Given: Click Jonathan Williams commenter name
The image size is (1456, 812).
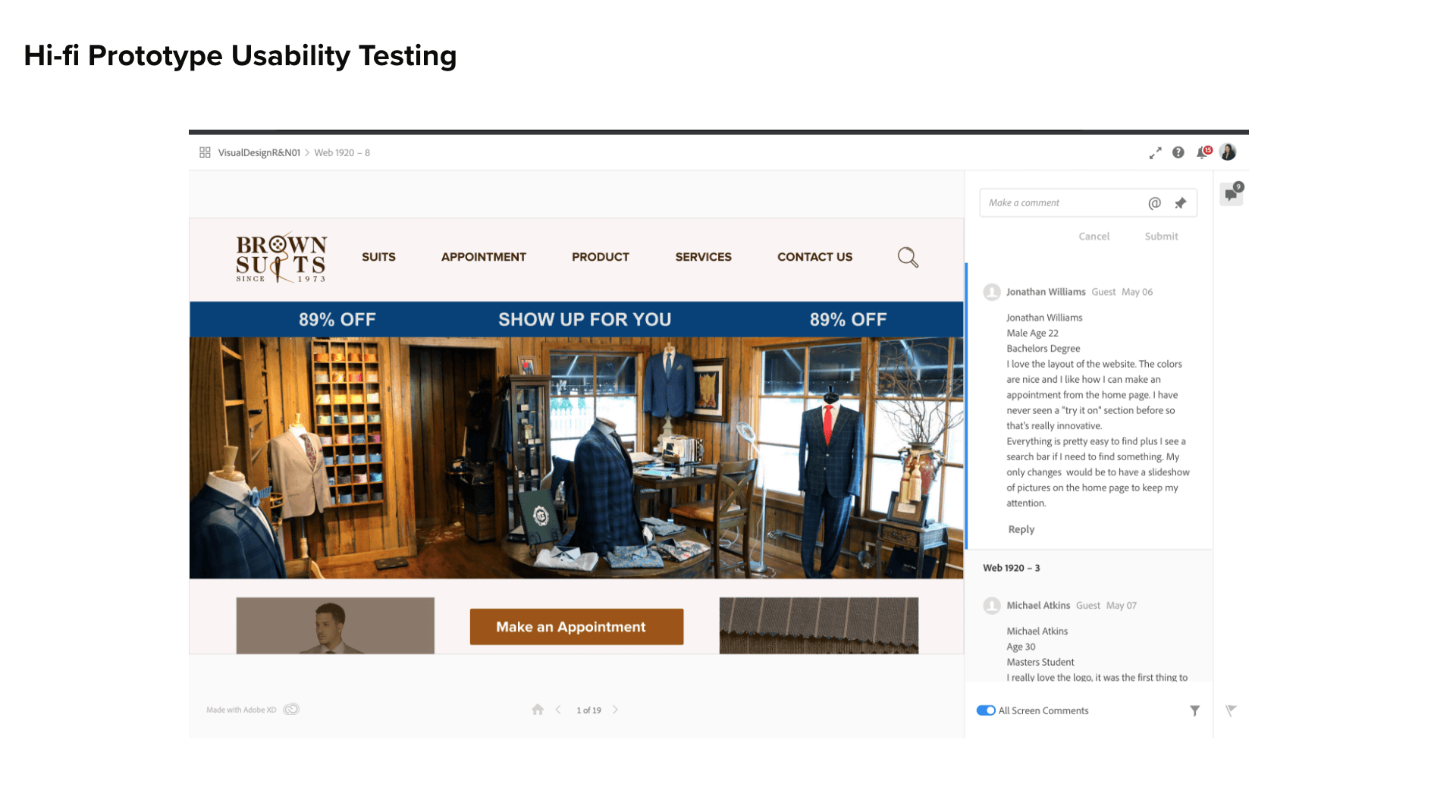Looking at the screenshot, I should pyautogui.click(x=1046, y=292).
